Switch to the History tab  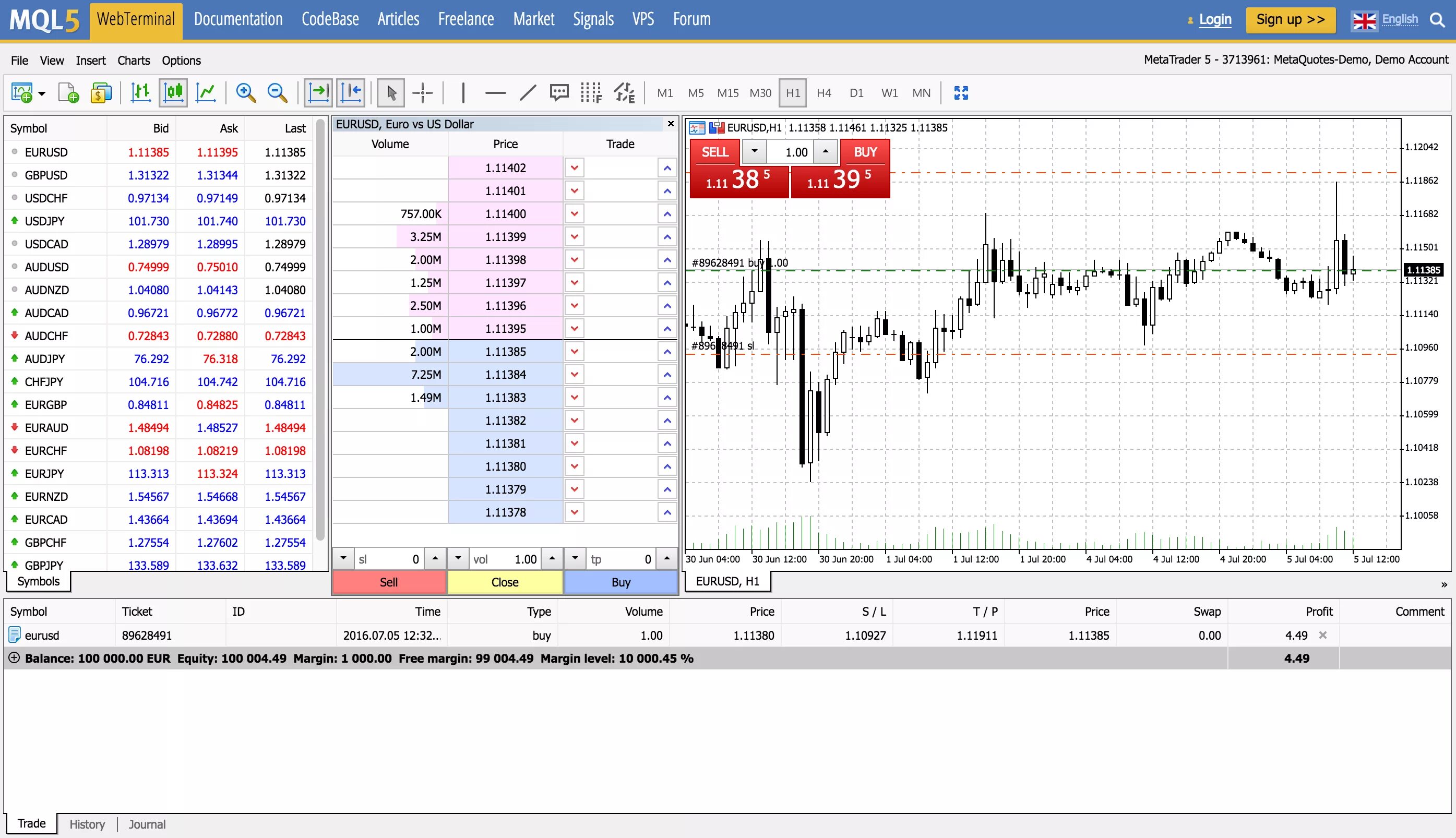(87, 824)
